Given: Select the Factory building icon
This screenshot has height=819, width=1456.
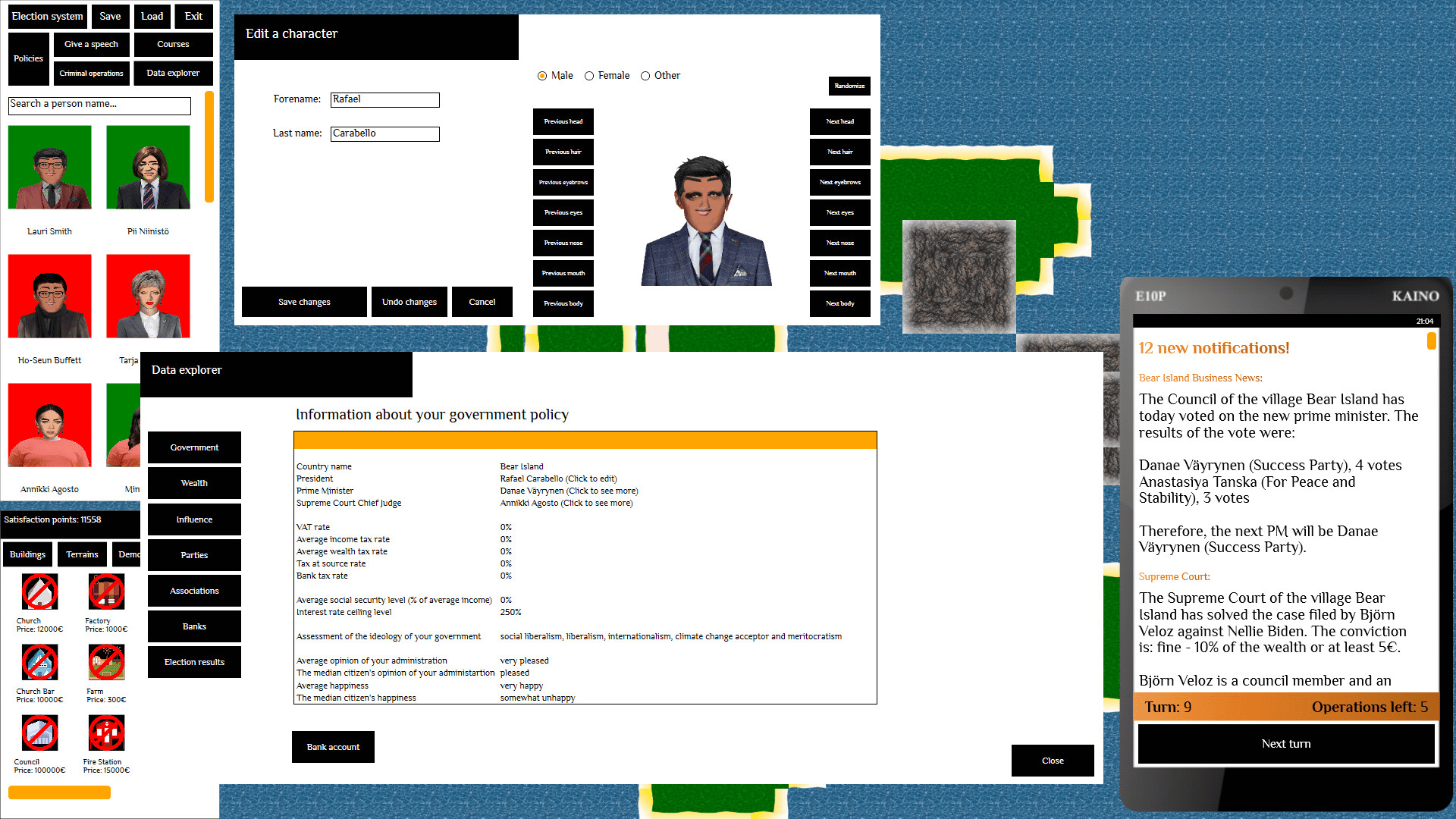Looking at the screenshot, I should pyautogui.click(x=106, y=592).
